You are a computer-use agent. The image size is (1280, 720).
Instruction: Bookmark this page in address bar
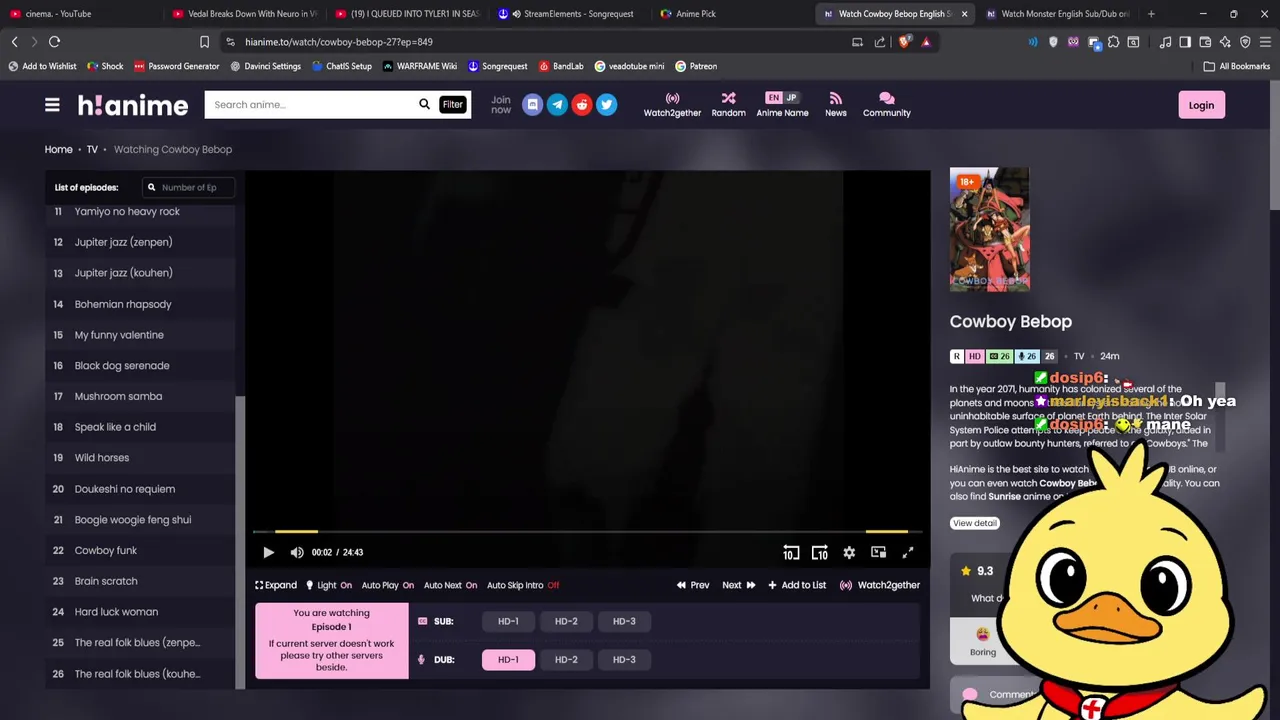pos(204,42)
